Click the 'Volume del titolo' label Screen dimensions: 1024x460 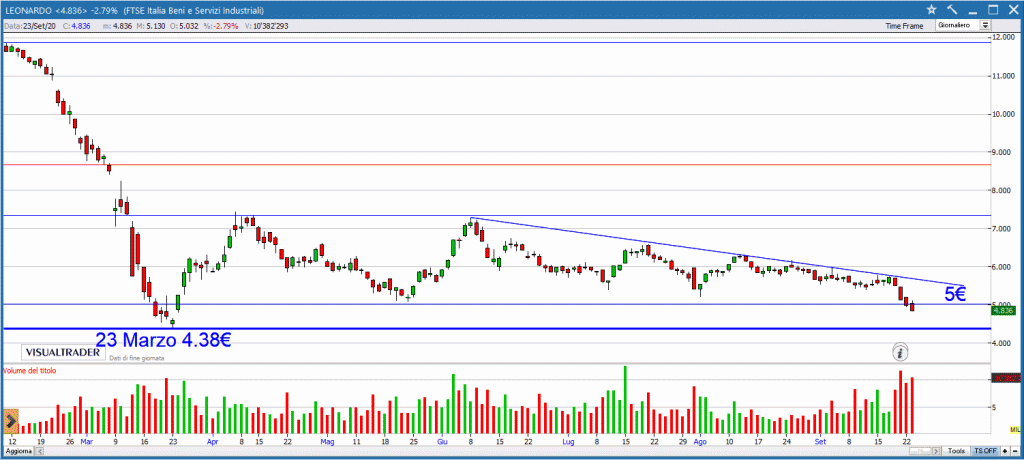[29, 370]
